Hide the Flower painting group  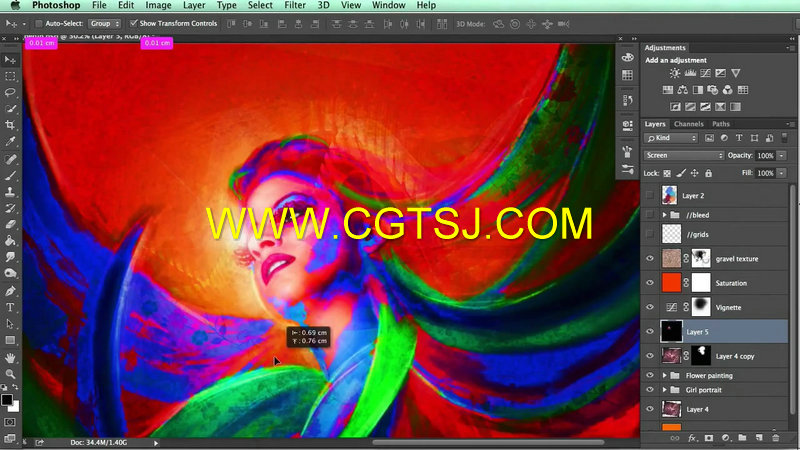point(649,375)
